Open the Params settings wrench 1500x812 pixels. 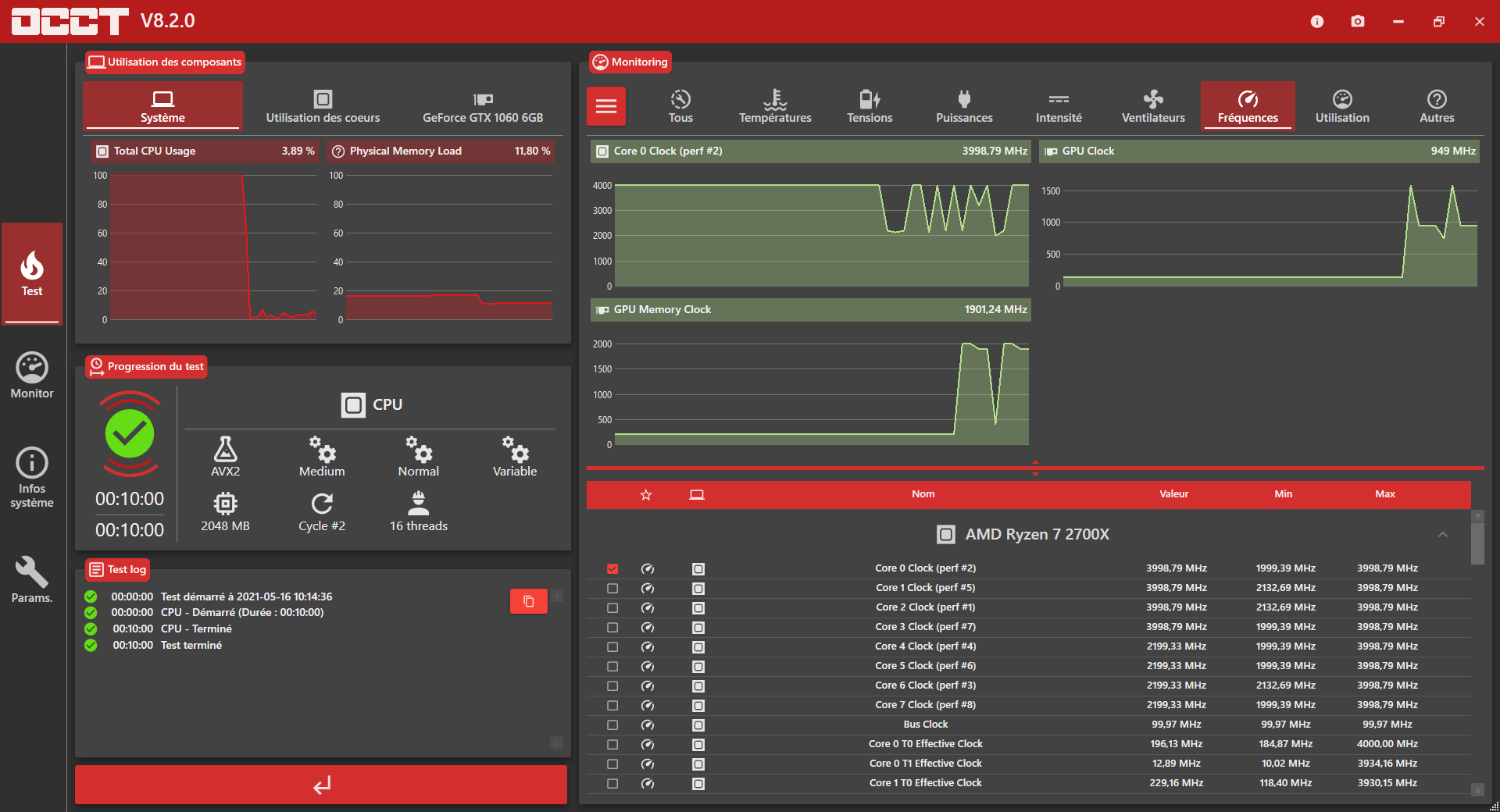tap(32, 580)
